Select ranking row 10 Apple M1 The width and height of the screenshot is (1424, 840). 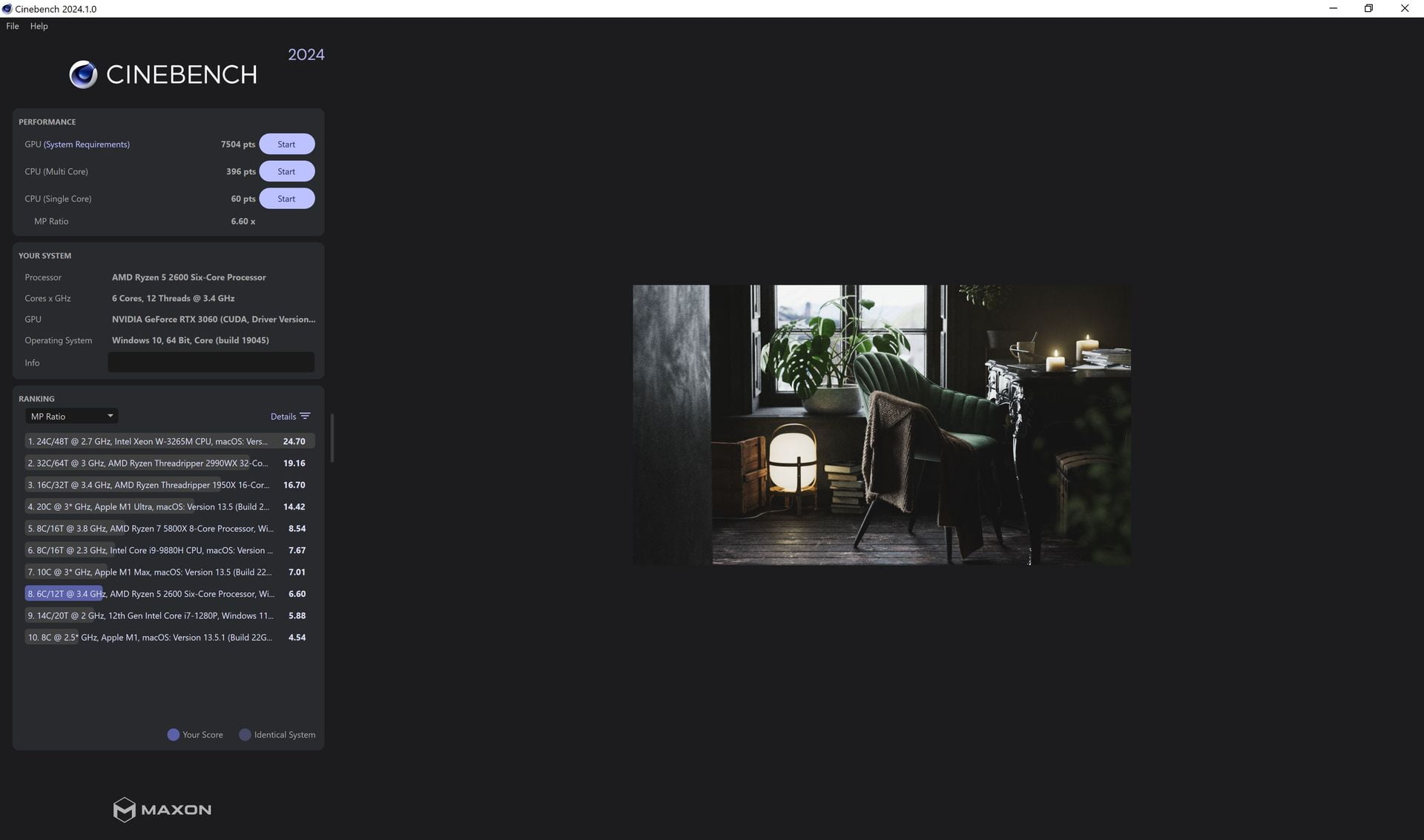tap(170, 638)
